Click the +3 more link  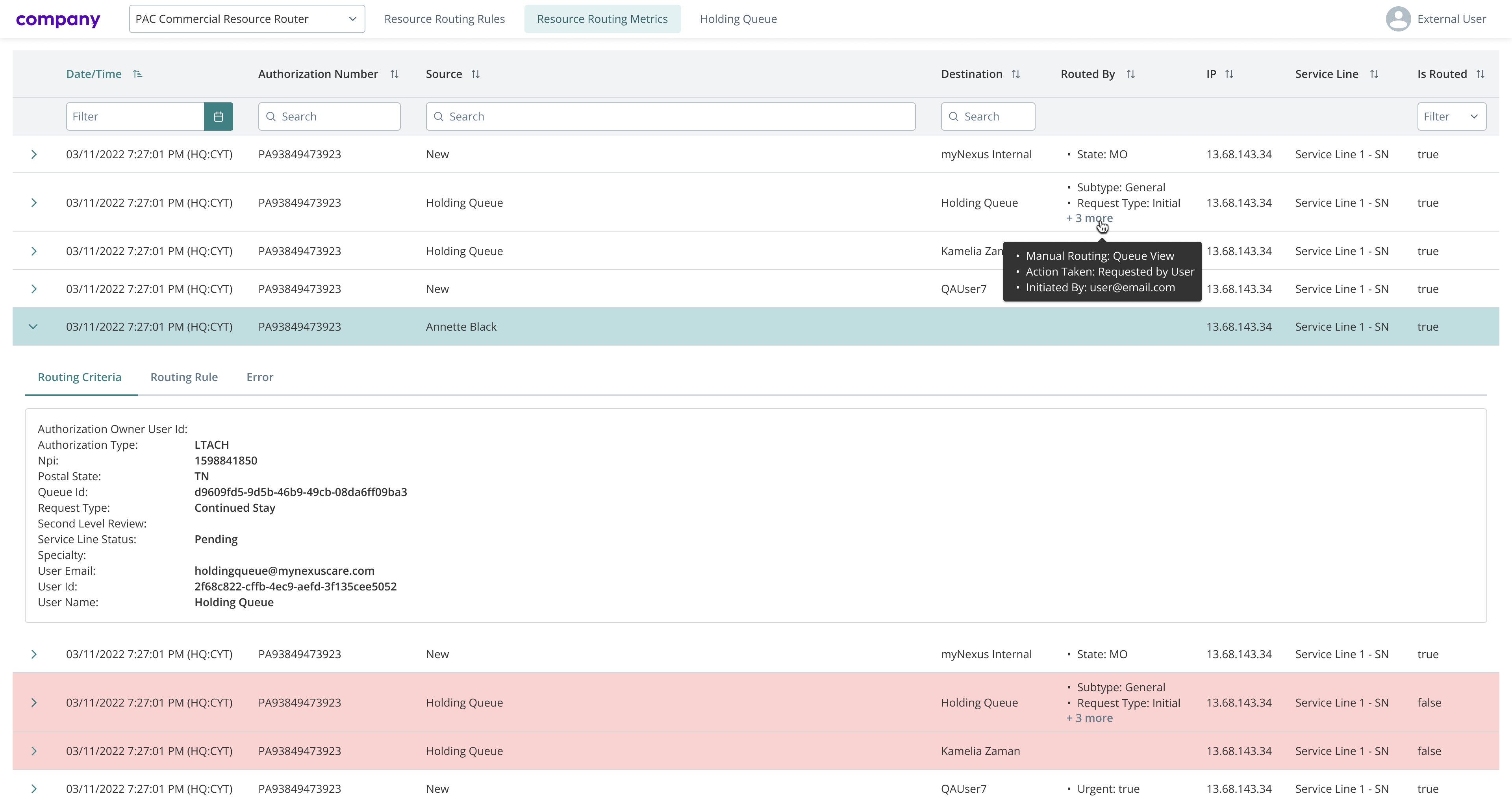point(1090,218)
